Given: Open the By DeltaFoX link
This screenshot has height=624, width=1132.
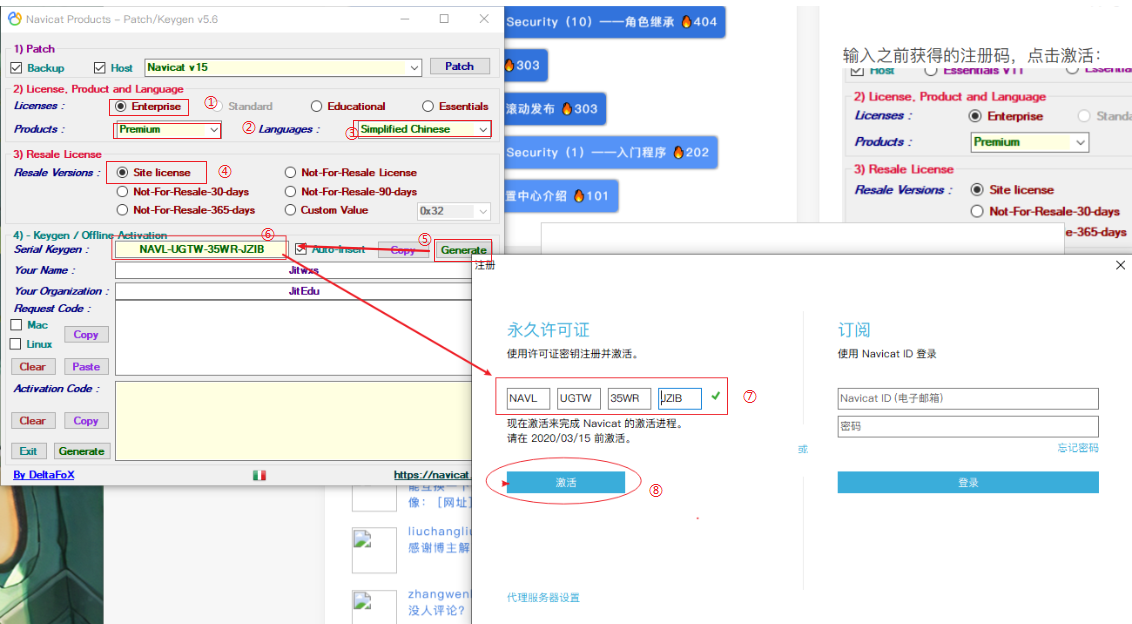Looking at the screenshot, I should (44, 474).
